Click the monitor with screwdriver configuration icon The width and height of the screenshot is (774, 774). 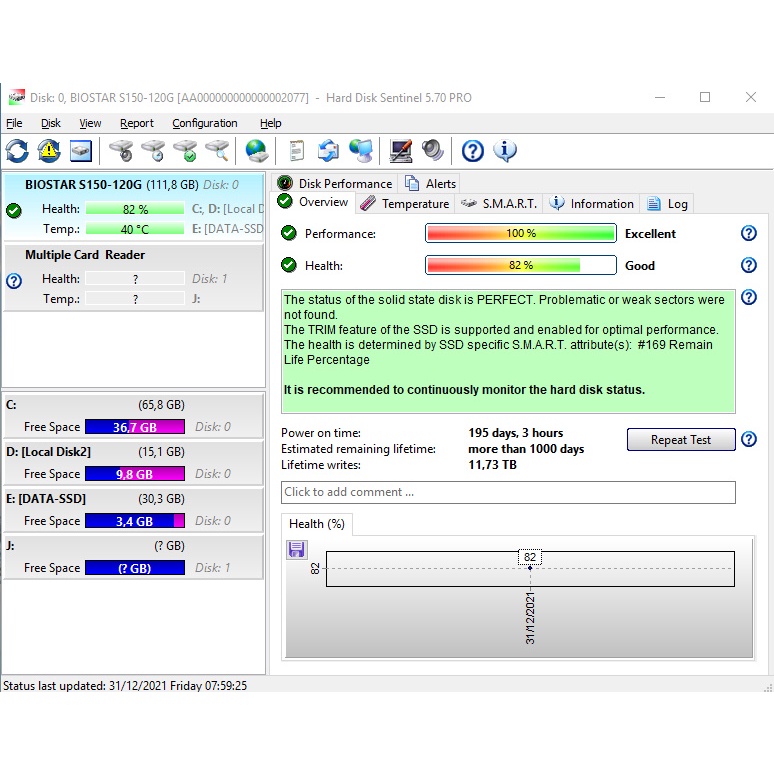[400, 151]
